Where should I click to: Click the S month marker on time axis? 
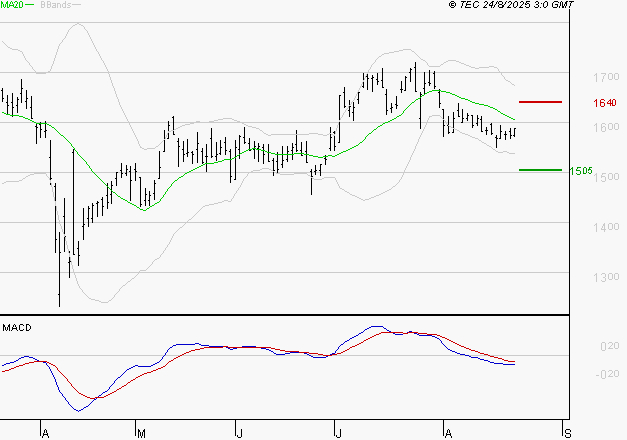coord(567,433)
